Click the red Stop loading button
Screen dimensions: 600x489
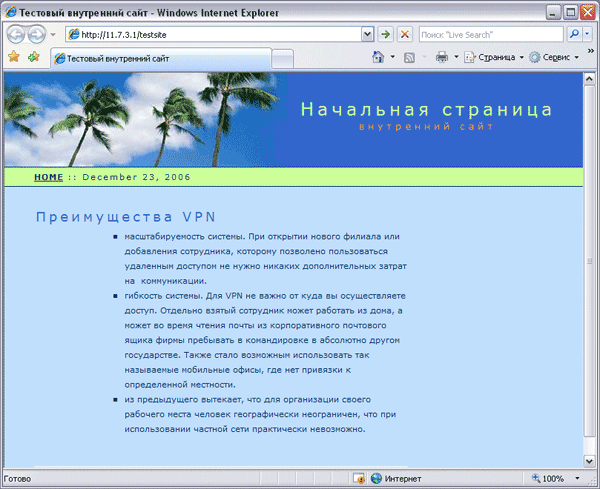(404, 34)
